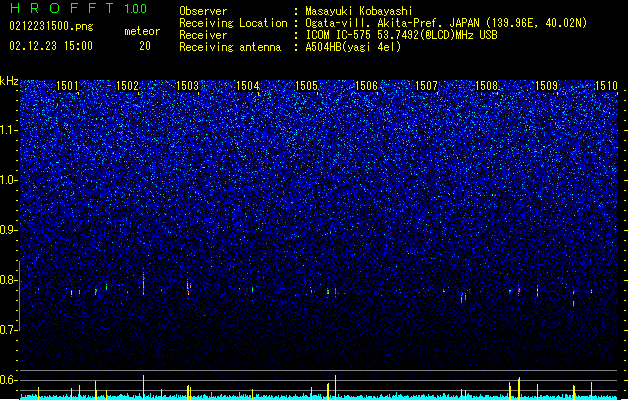This screenshot has width=629, height=400.
Task: Click the 0.8 kHz axis label
Action: coord(9,280)
